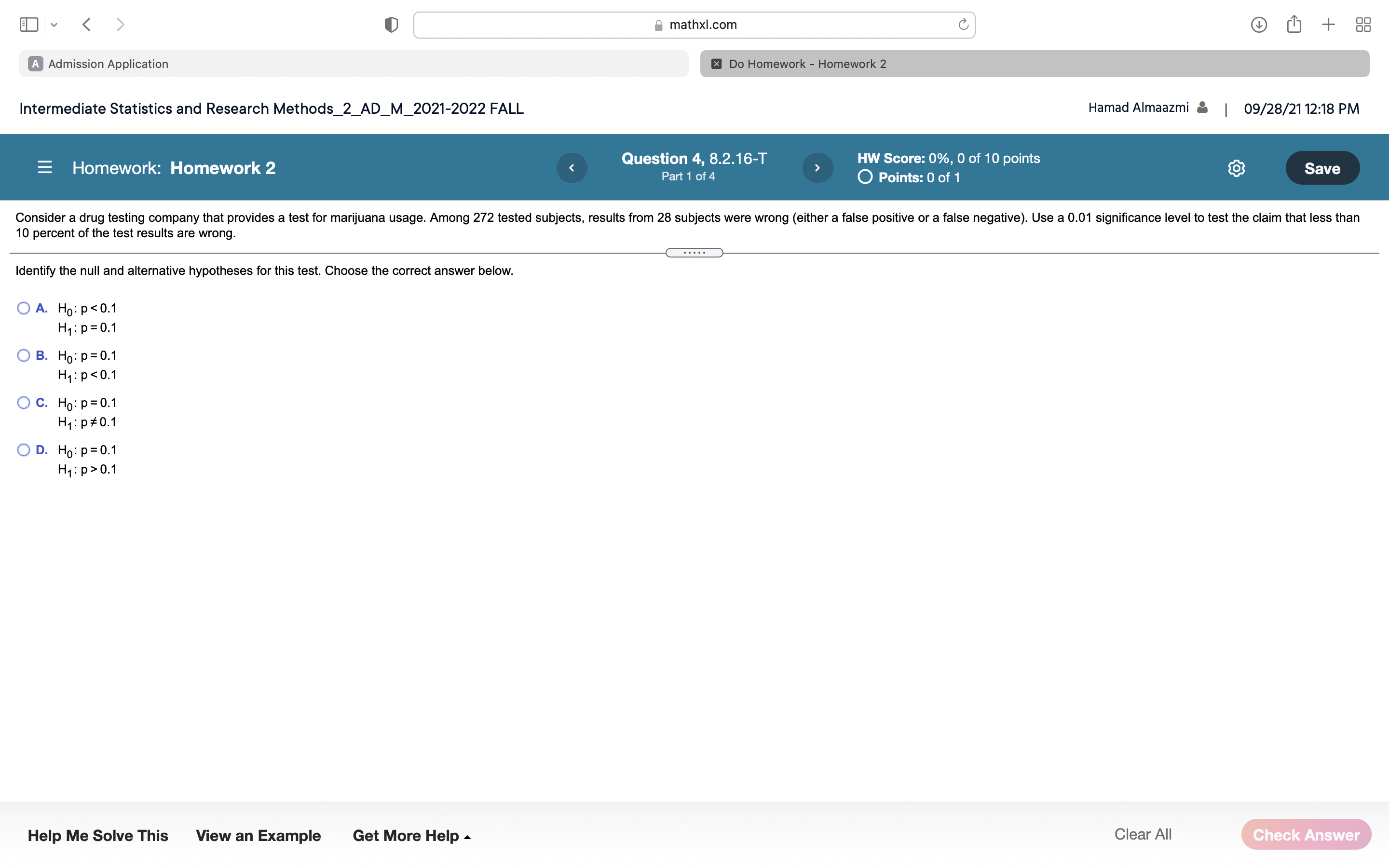Open the tab overview grid

(x=1363, y=24)
